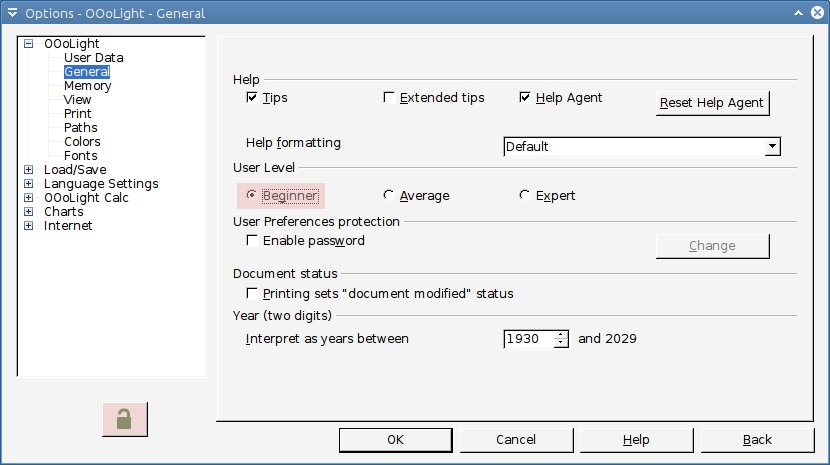Expand the Charts tree node
Viewport: 830px width, 465px height.
coord(29,211)
